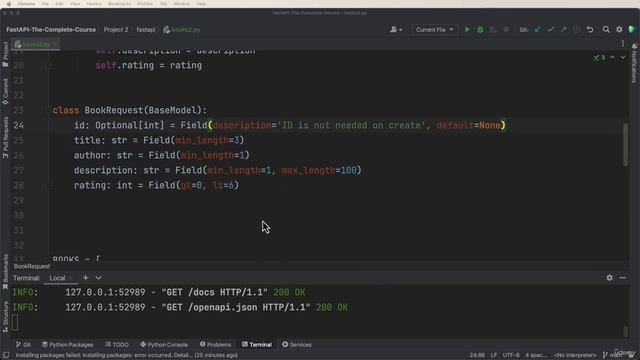Click line number 24 in the gutter
The width and height of the screenshot is (640, 360).
[18, 125]
